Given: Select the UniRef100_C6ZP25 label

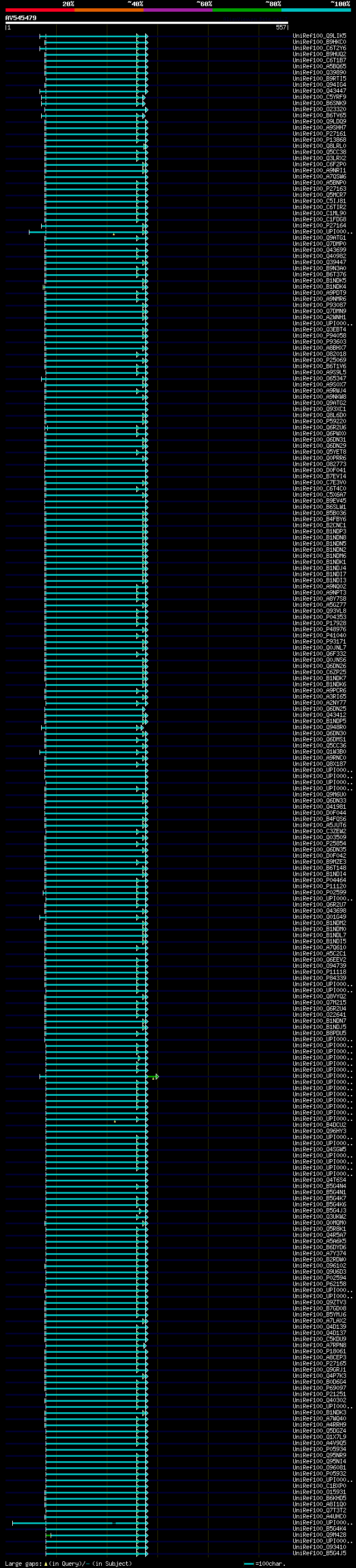Looking at the screenshot, I should (319, 672).
